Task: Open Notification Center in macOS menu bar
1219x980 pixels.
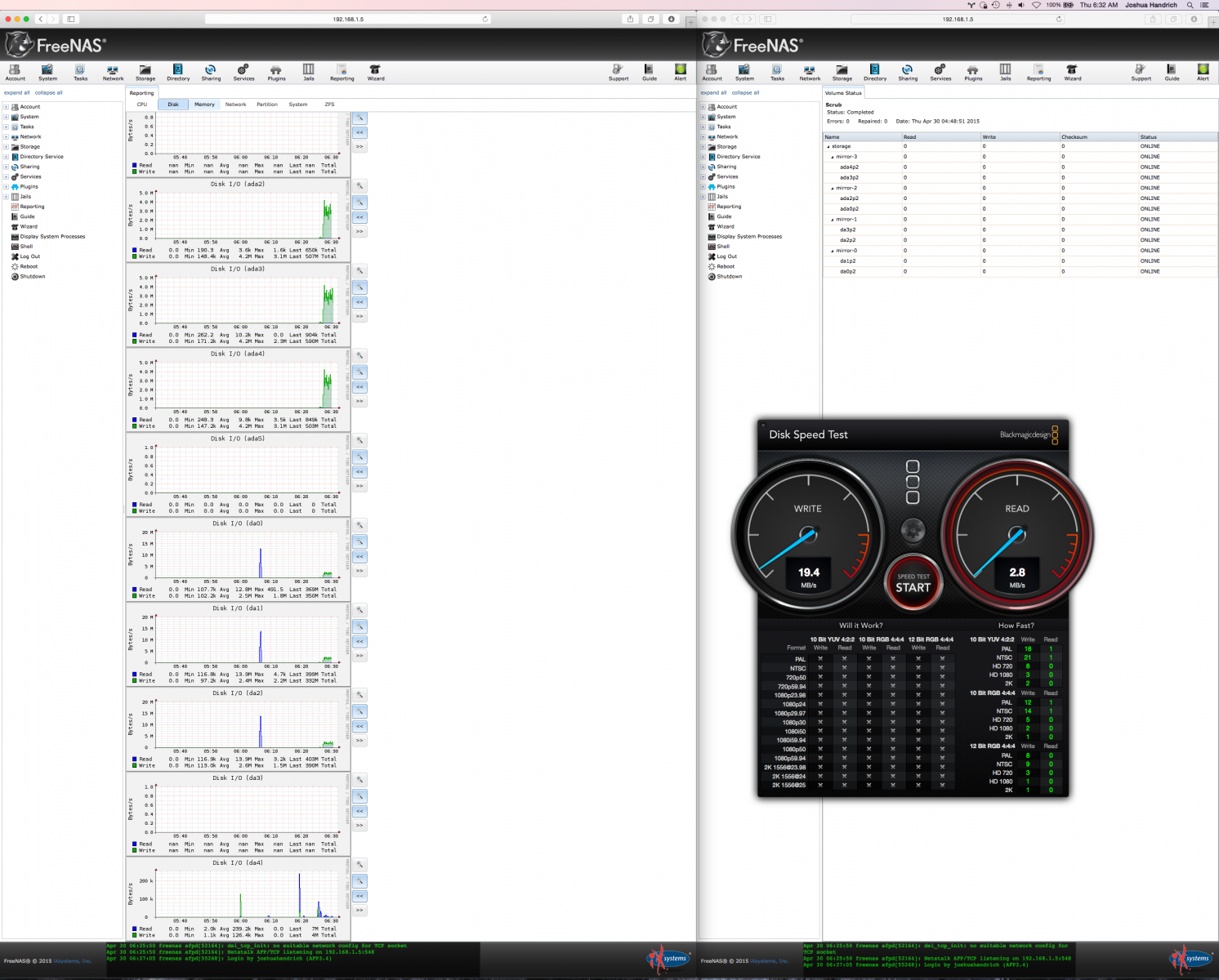Action: pyautogui.click(x=1204, y=5)
